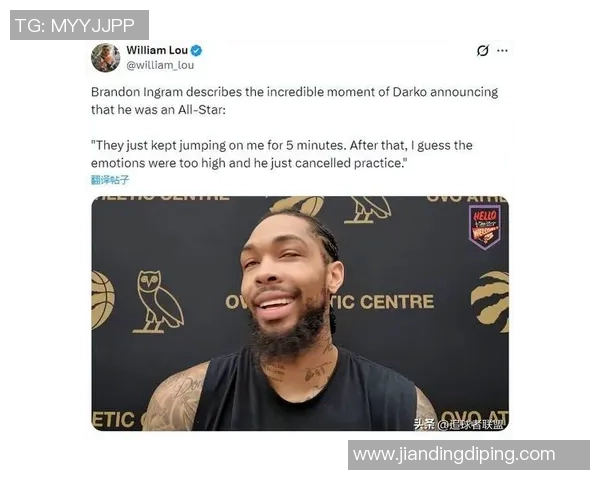Image resolution: width=600 pixels, height=480 pixels.
Task: Click the Grok slashed-circle icon
Action: [483, 51]
